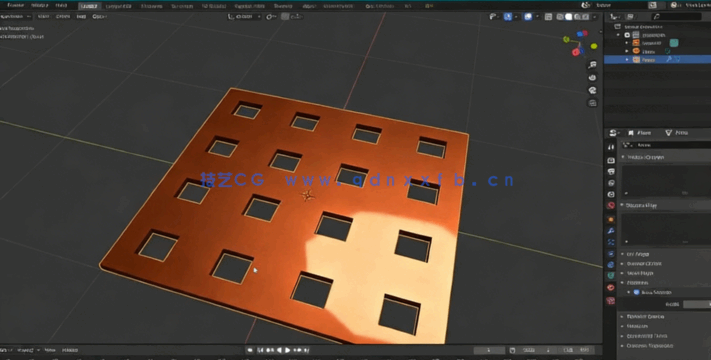Open the viewport View menu

pyautogui.click(x=44, y=16)
